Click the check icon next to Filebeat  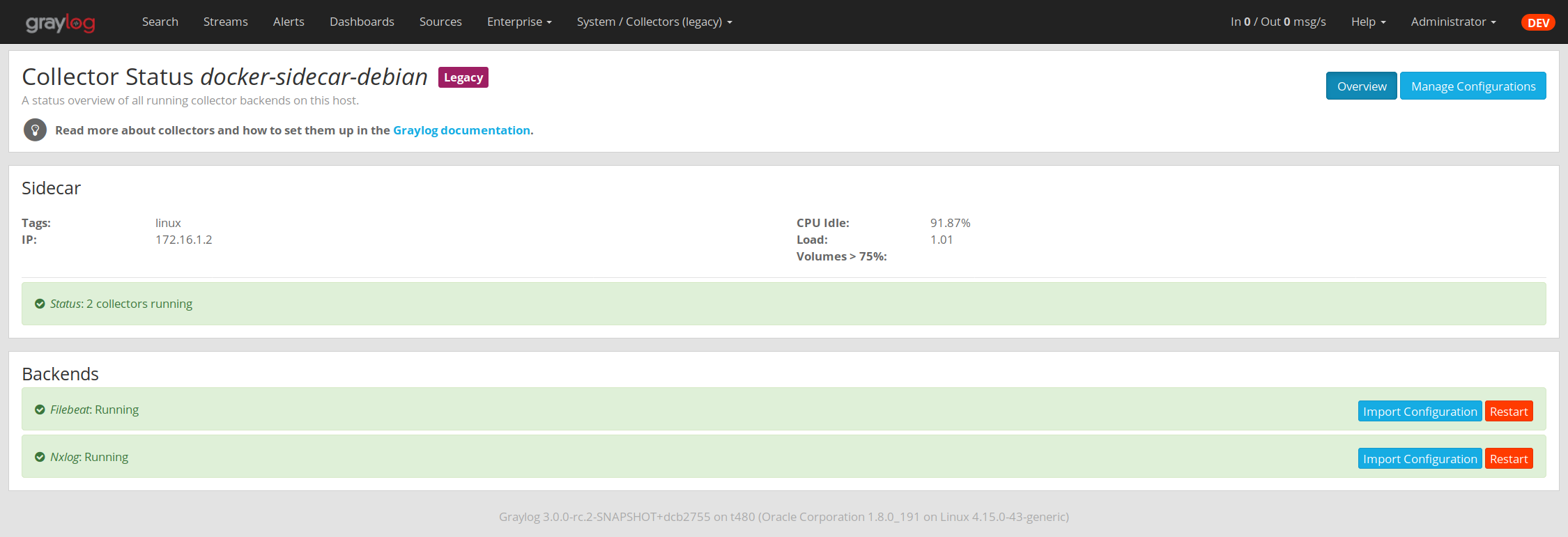pyautogui.click(x=40, y=410)
